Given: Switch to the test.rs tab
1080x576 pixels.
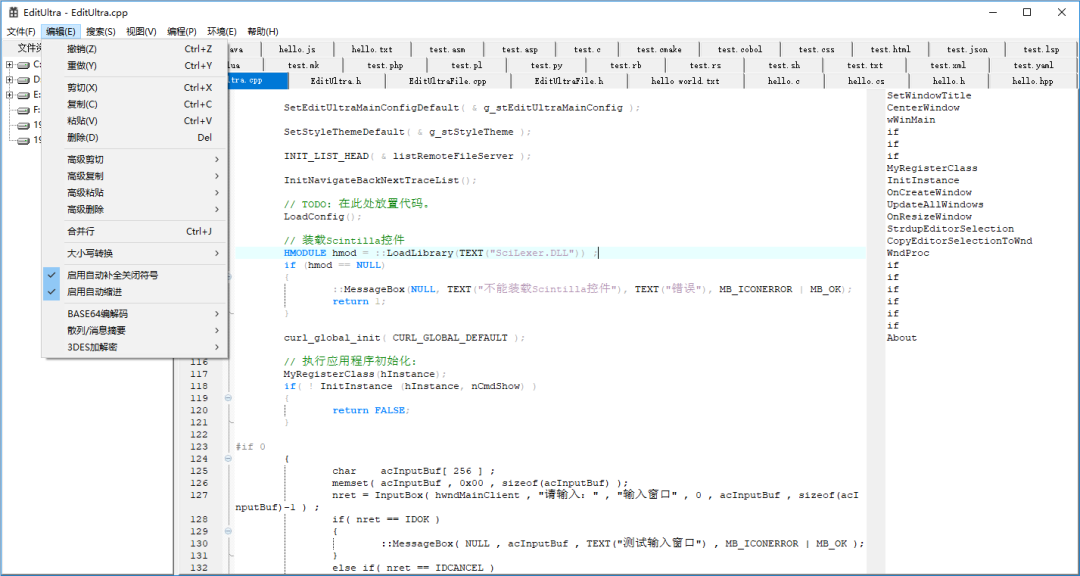Looking at the screenshot, I should tap(705, 65).
